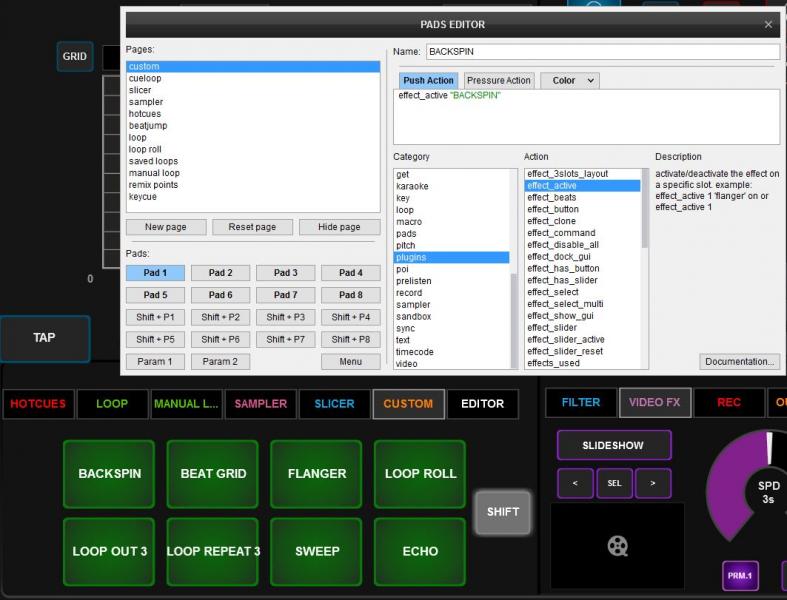Open the MANUAL L... pad page

click(x=186, y=404)
